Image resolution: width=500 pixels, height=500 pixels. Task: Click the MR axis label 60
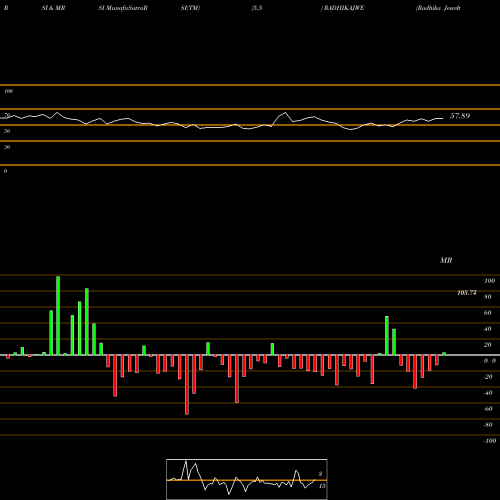(x=488, y=313)
